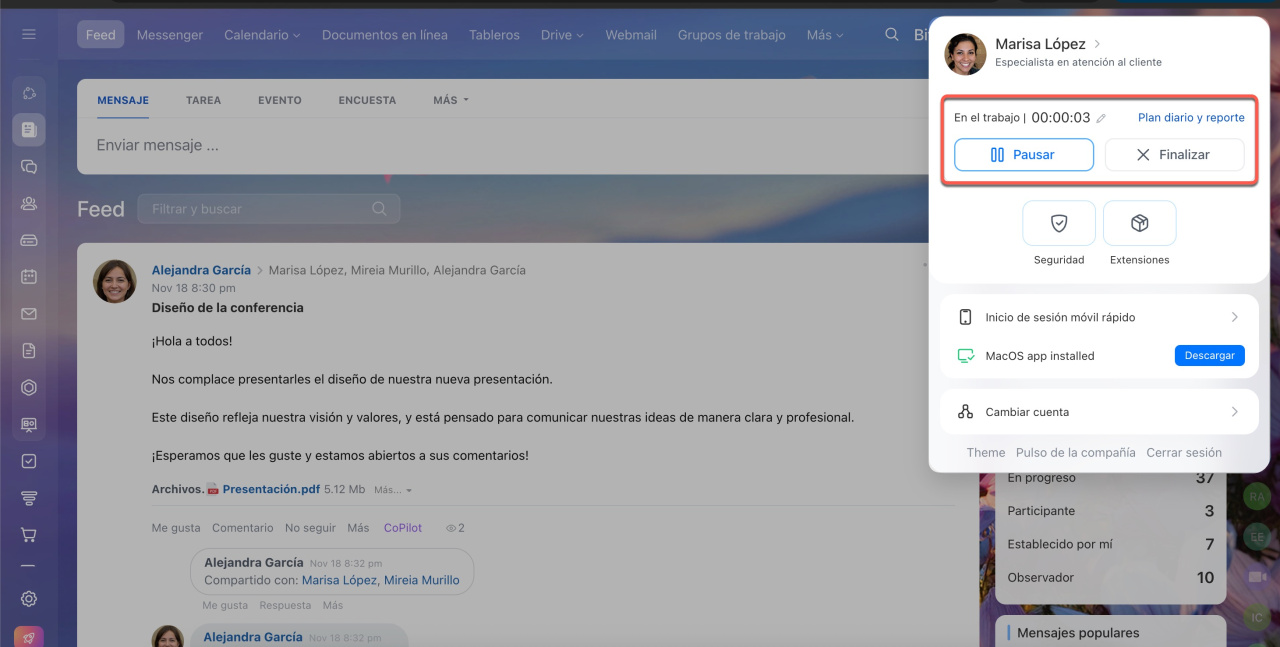Open the Presentación.pdf attachment
This screenshot has width=1280, height=647.
271,490
